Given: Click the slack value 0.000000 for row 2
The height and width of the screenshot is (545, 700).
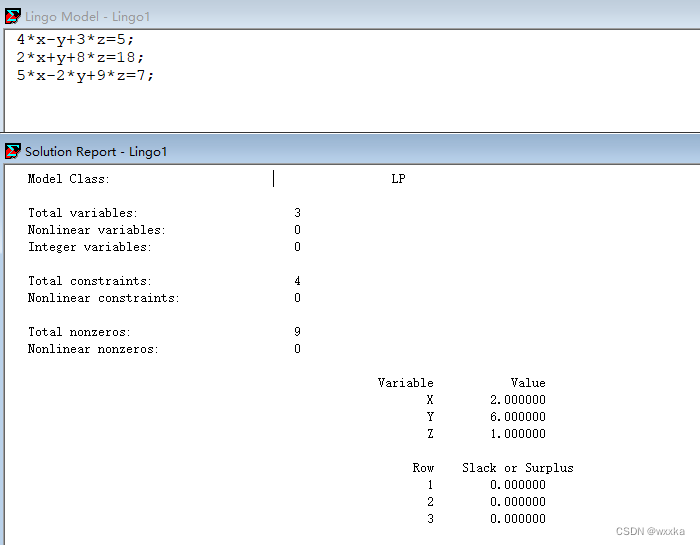Looking at the screenshot, I should pyautogui.click(x=518, y=502).
